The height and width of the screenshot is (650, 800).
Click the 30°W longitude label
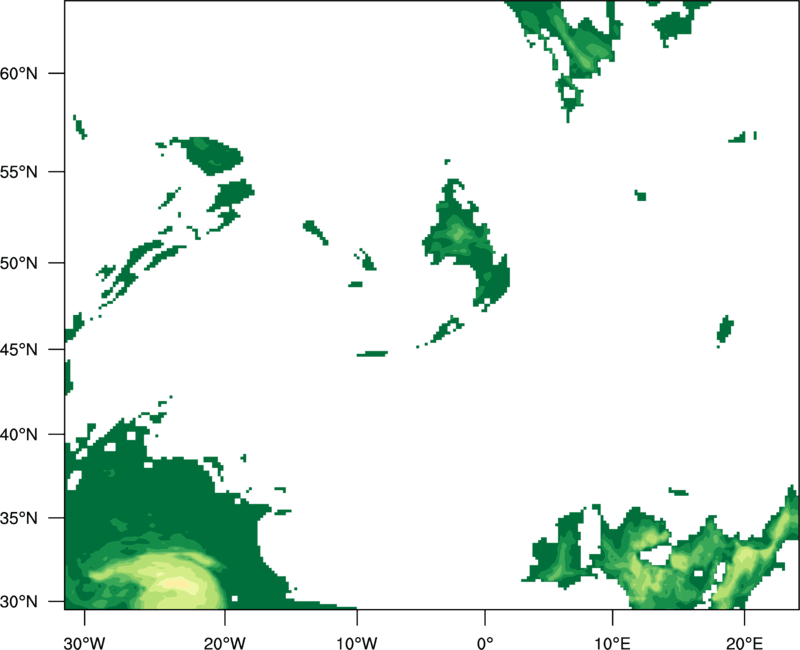[85, 643]
